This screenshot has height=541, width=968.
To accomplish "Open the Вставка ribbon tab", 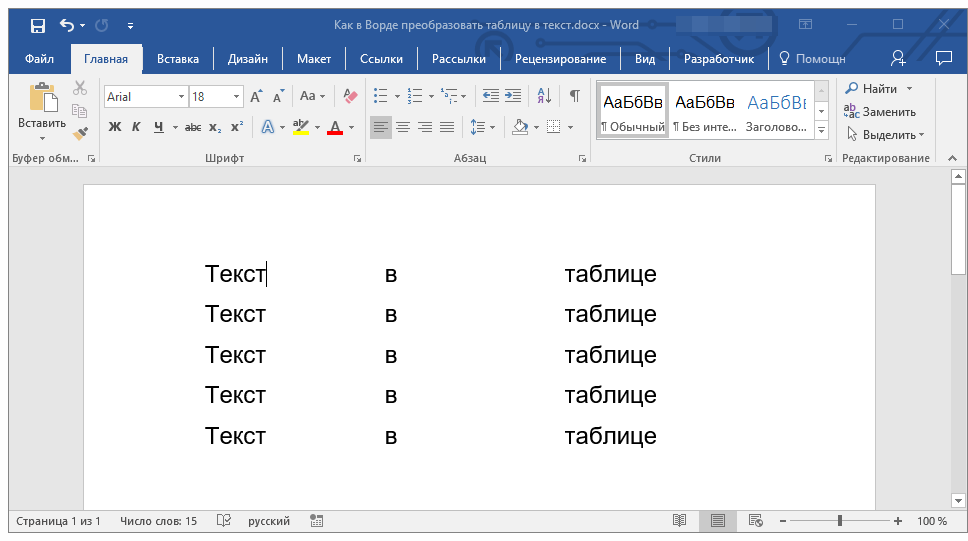I will pyautogui.click(x=178, y=59).
